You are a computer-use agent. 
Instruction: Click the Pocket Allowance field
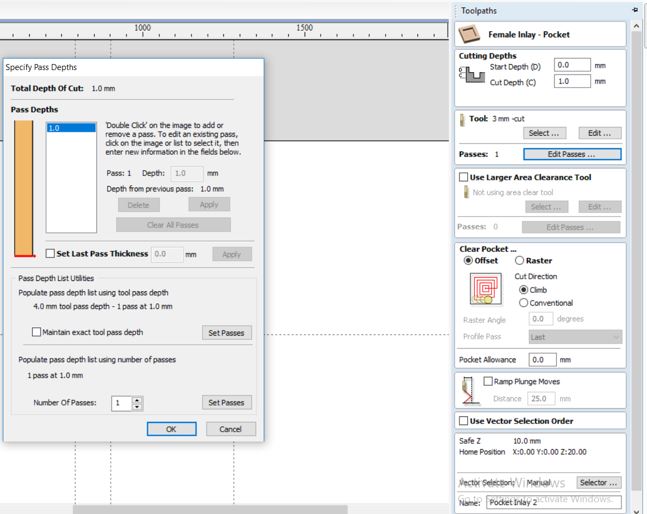pos(543,359)
